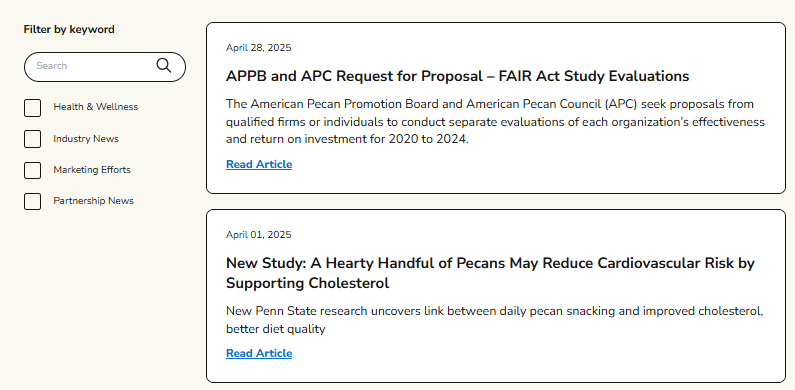The image size is (795, 390).
Task: Open Read Article for pecan cholesterol study
Action: point(259,353)
